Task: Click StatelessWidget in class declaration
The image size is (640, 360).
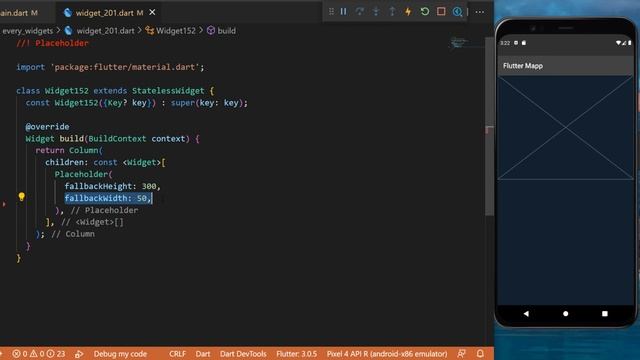Action: pos(168,91)
